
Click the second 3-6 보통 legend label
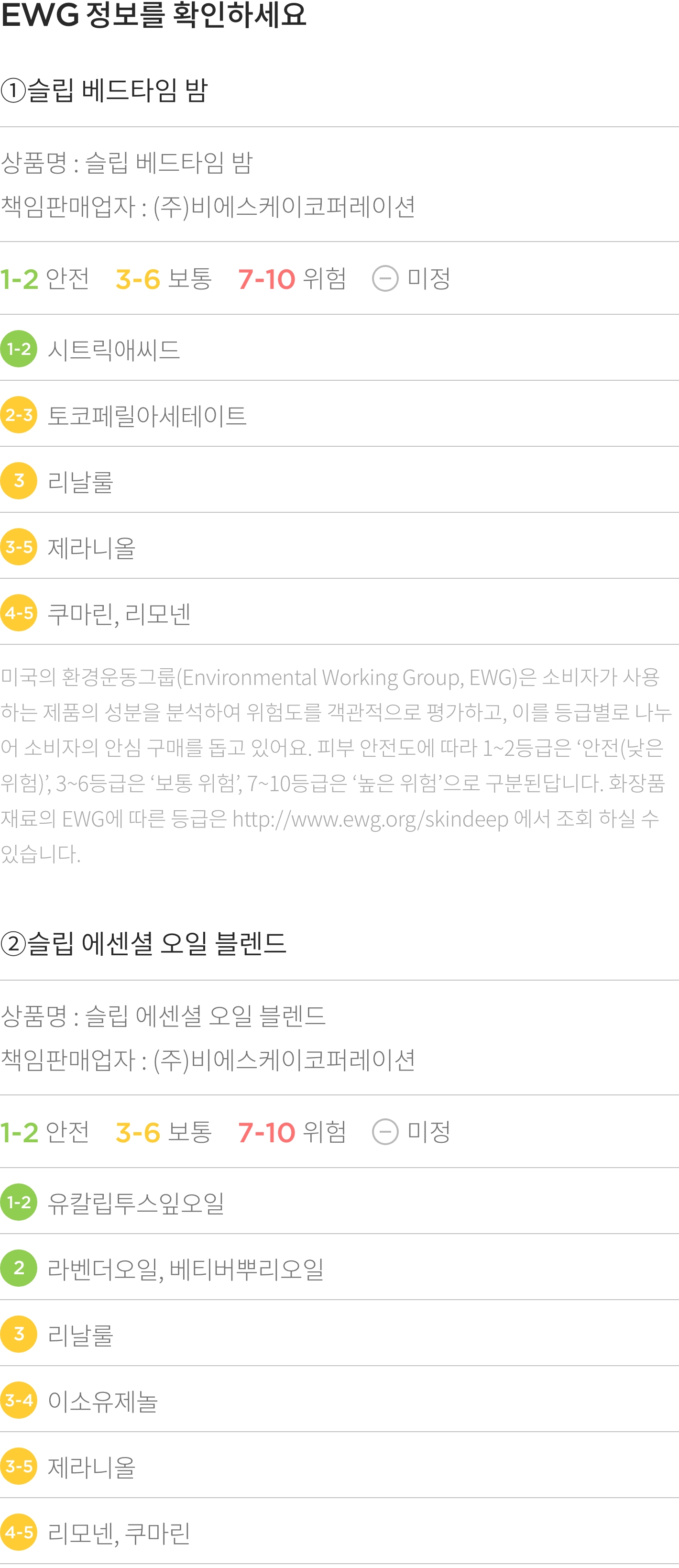164,1132
